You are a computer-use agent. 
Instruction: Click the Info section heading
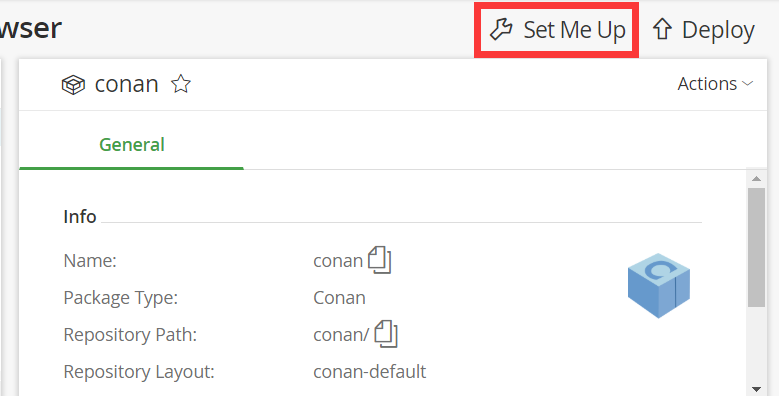[x=80, y=217]
